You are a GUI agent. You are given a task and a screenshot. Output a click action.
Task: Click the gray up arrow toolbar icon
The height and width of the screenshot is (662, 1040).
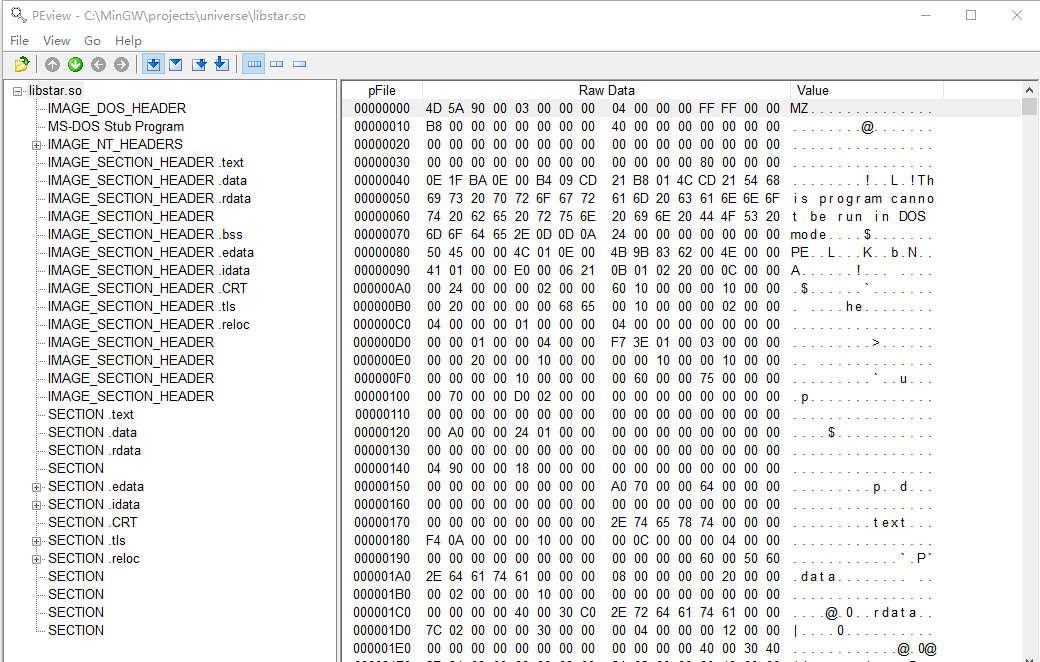52,64
